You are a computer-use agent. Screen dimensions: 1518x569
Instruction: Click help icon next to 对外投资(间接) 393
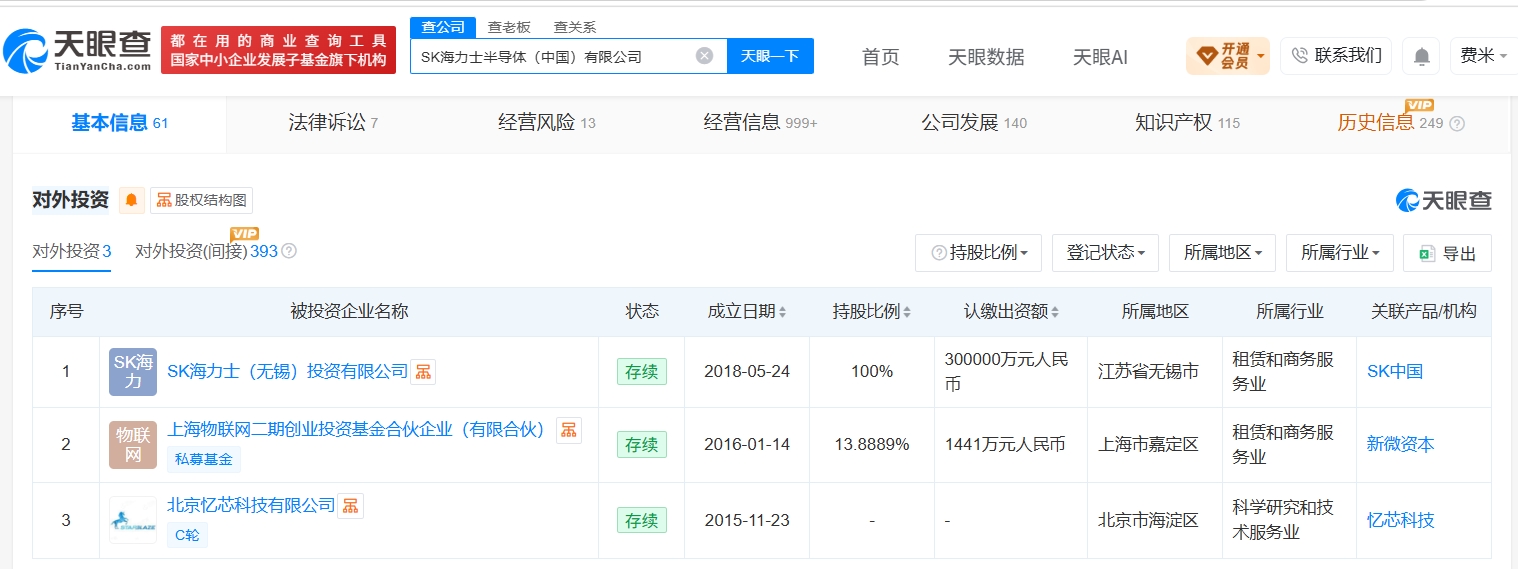[289, 251]
